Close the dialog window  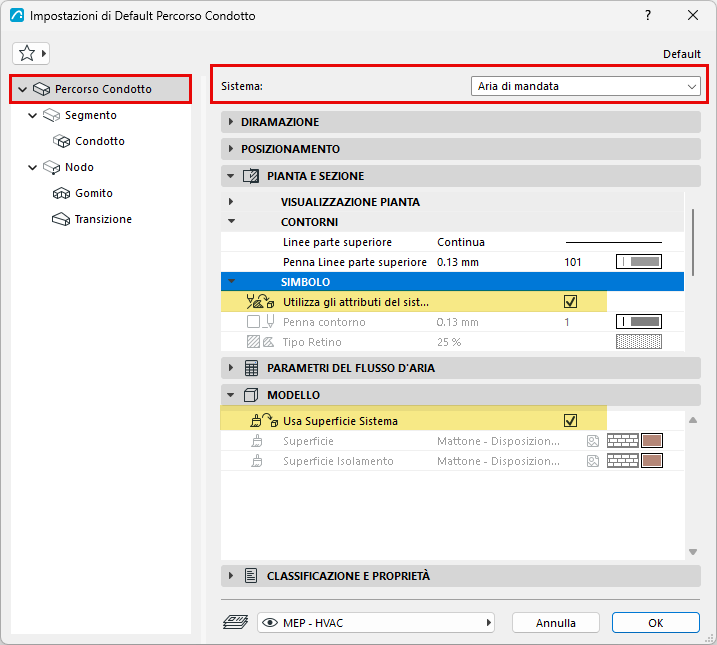click(693, 16)
